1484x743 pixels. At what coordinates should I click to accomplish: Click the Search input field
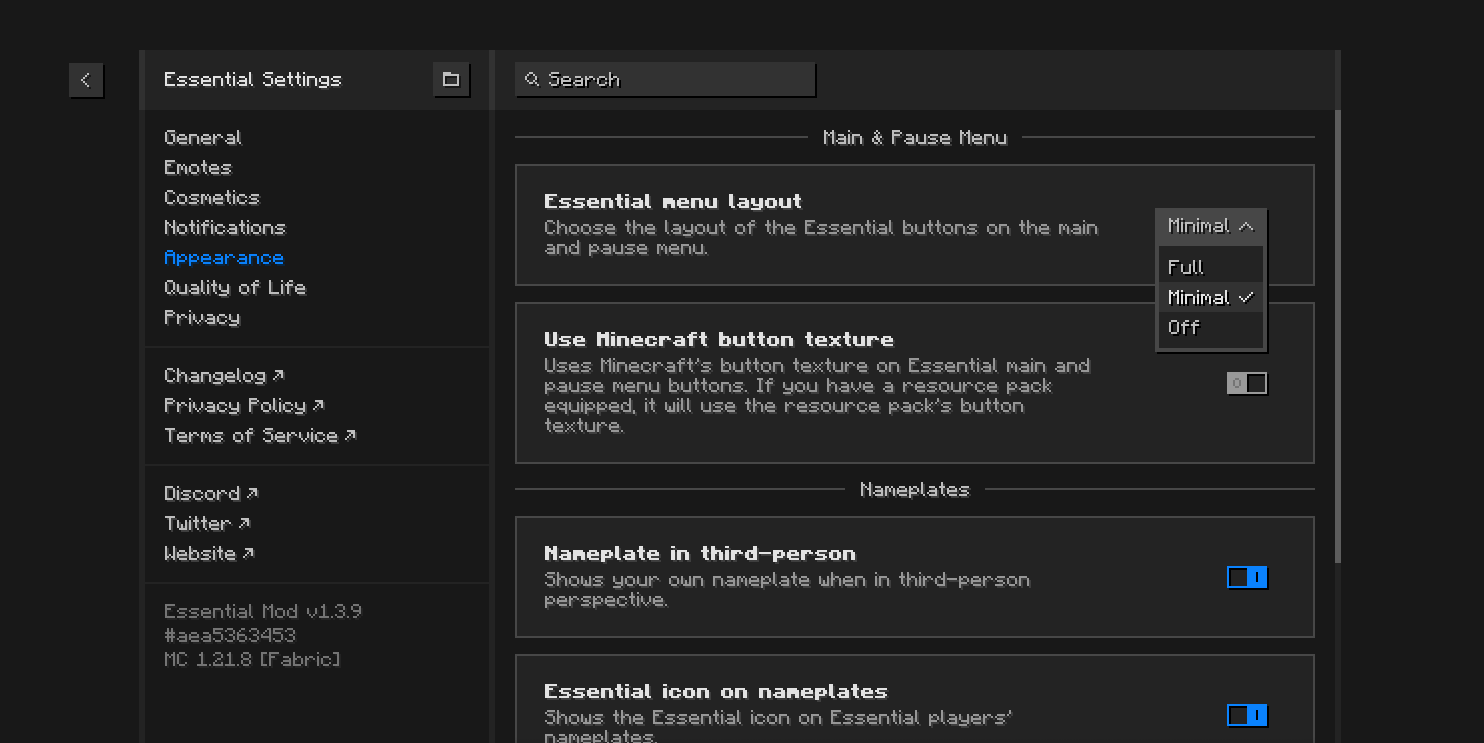pyautogui.click(x=675, y=80)
